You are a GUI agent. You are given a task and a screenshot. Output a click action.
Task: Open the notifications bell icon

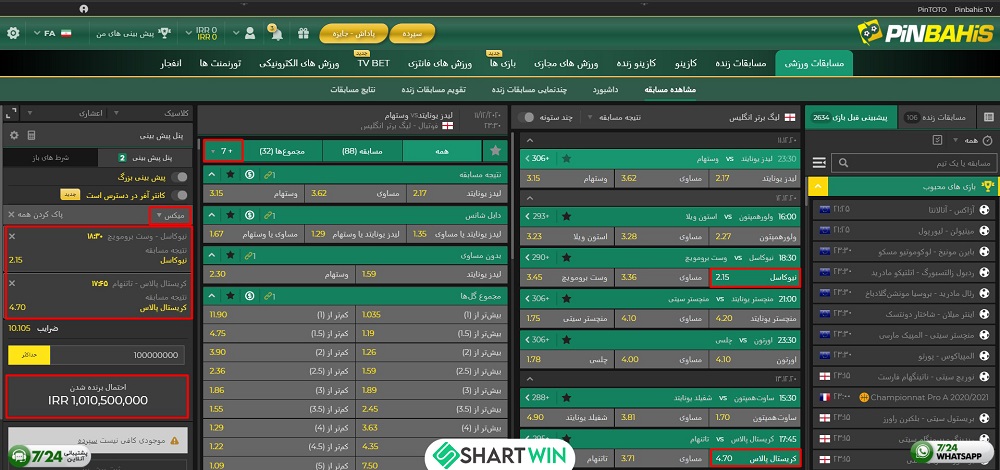click(x=276, y=33)
